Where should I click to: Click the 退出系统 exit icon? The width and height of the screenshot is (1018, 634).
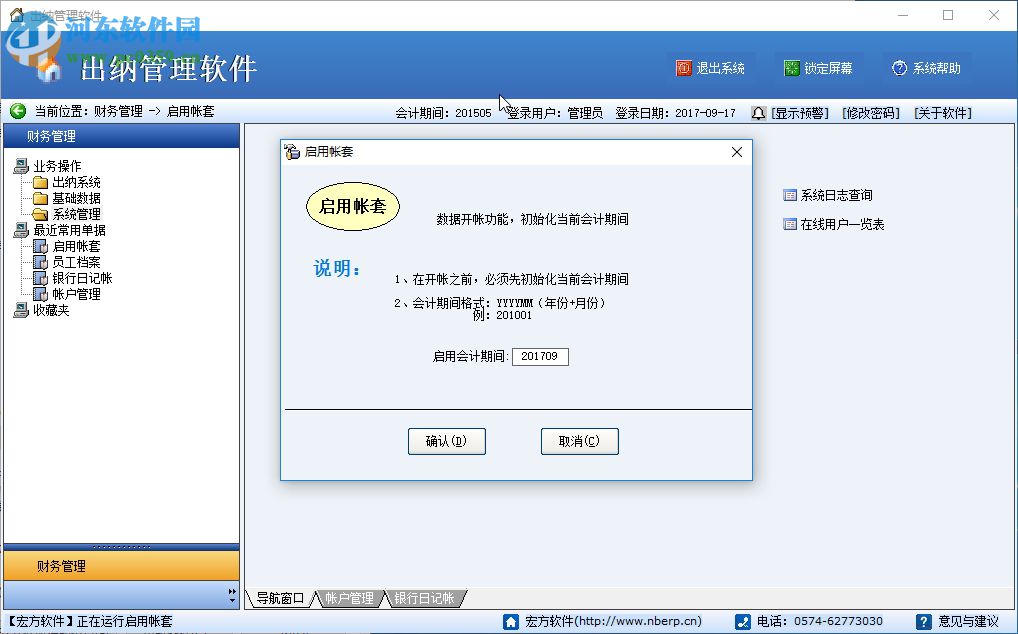(683, 66)
